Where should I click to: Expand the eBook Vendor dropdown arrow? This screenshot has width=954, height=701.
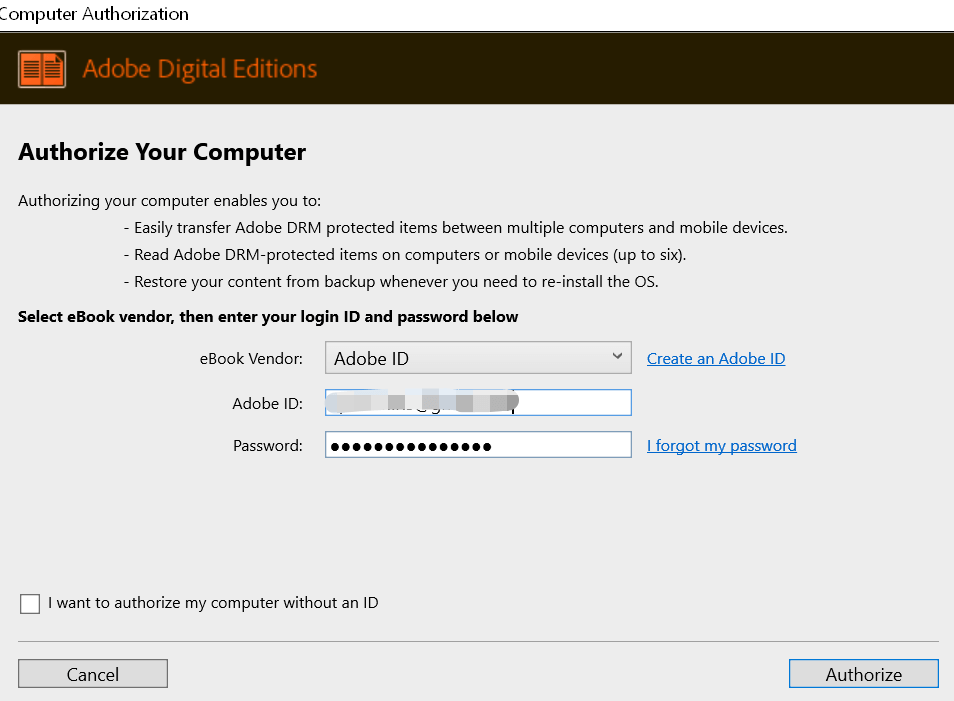point(617,356)
